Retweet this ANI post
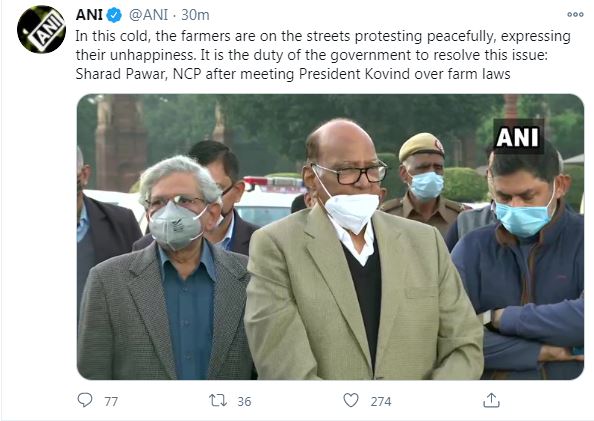Screen dimensions: 594x421 click(x=218, y=400)
